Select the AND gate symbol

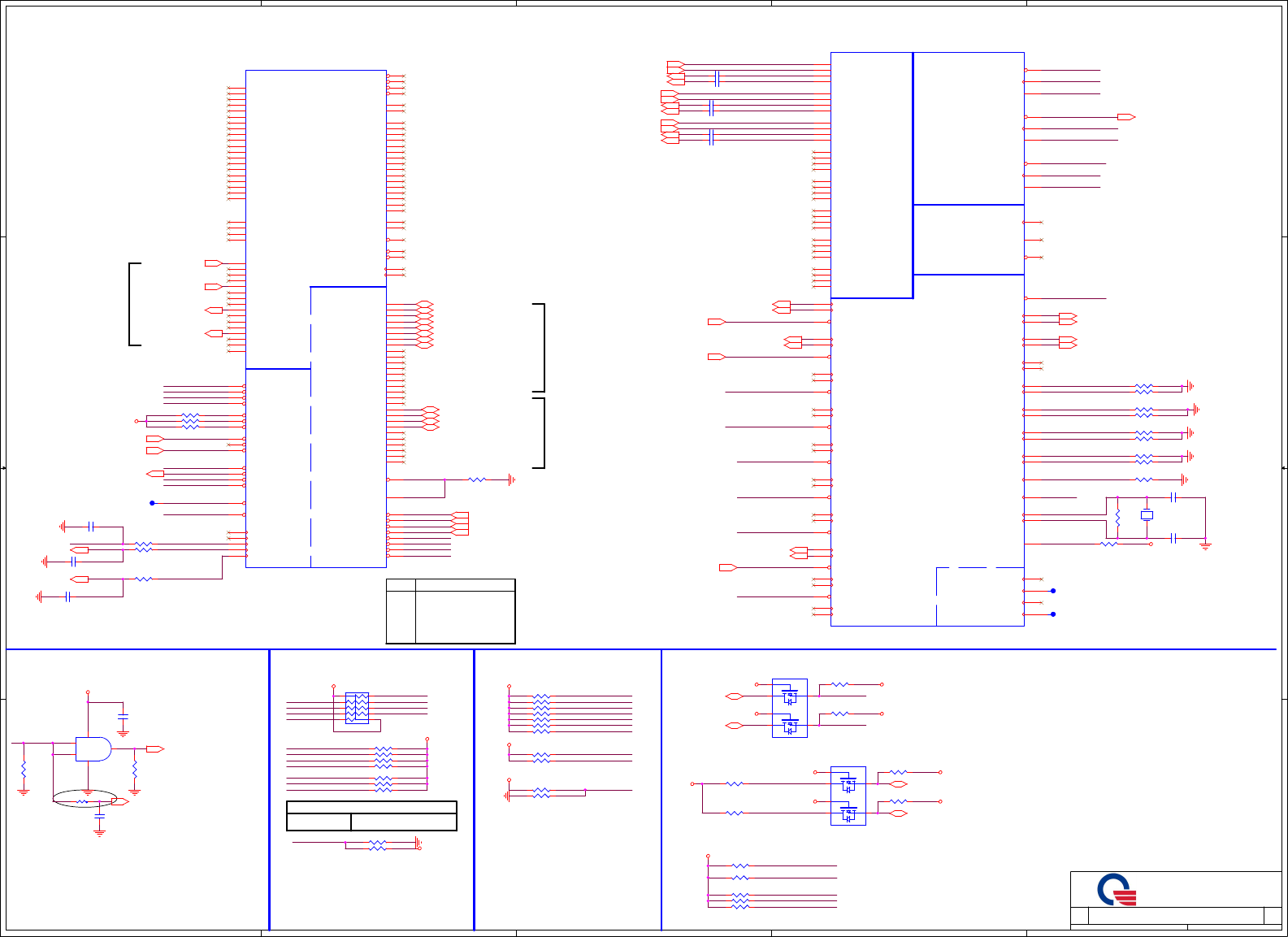pyautogui.click(x=93, y=749)
